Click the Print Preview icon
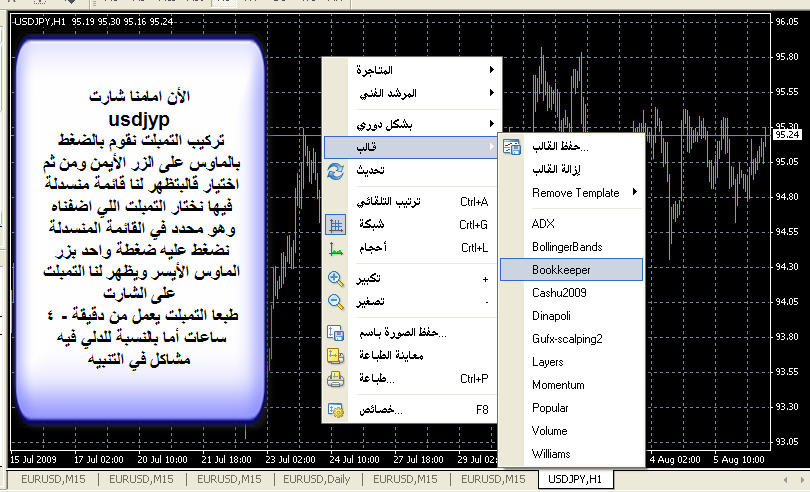This screenshot has width=810, height=492. point(336,355)
